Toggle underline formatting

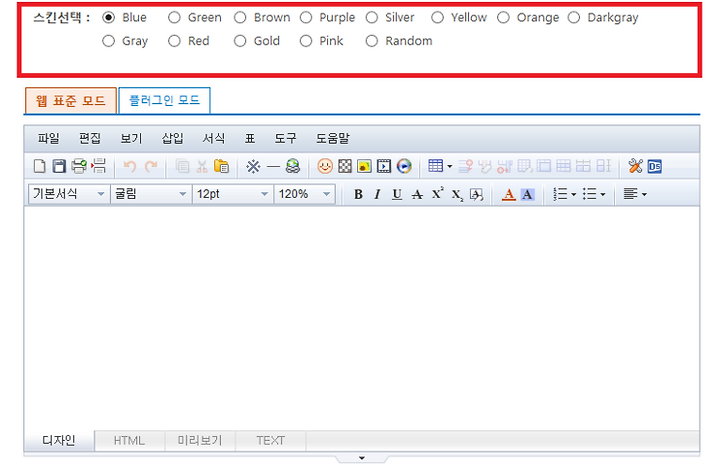pyautogui.click(x=397, y=195)
